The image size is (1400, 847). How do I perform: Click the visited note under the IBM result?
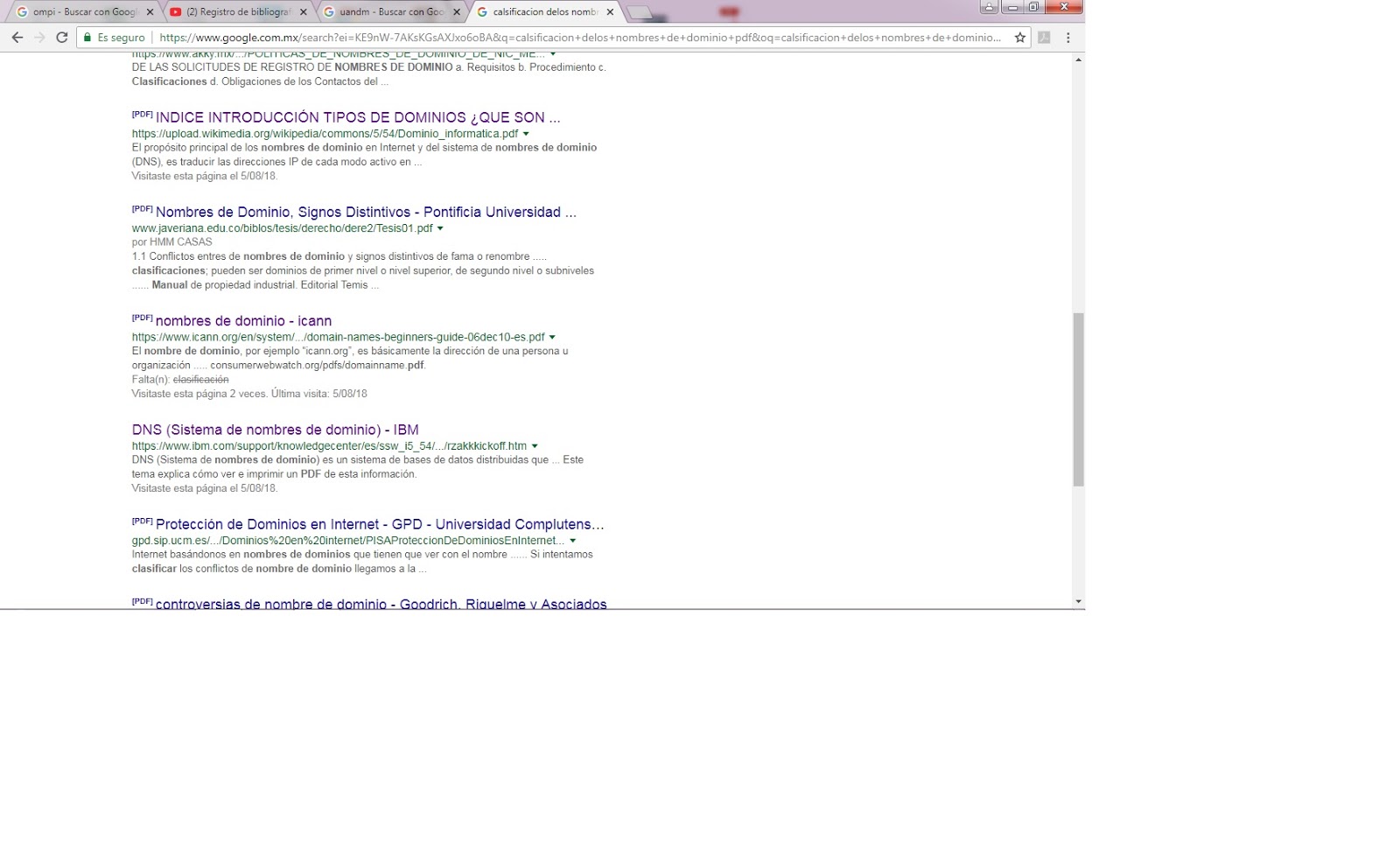tap(204, 488)
